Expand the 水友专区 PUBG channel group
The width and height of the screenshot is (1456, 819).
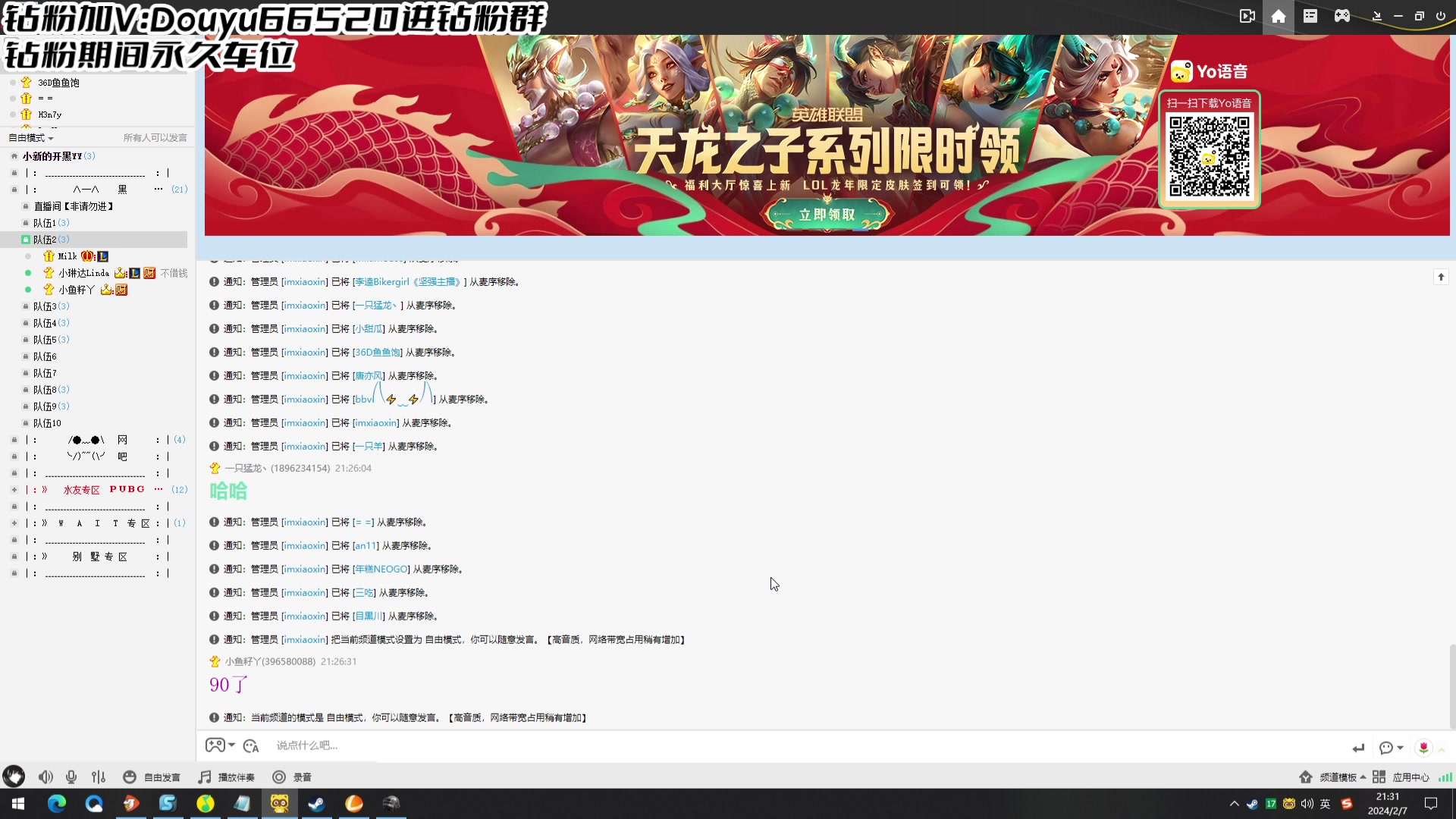click(14, 490)
